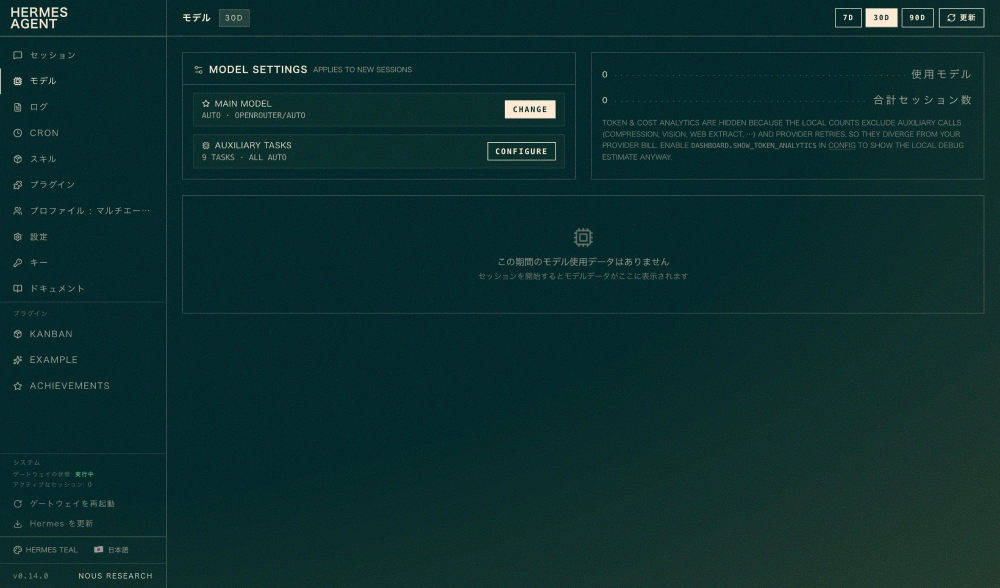Click the キー key icon
This screenshot has height=588, width=1000.
(18, 263)
